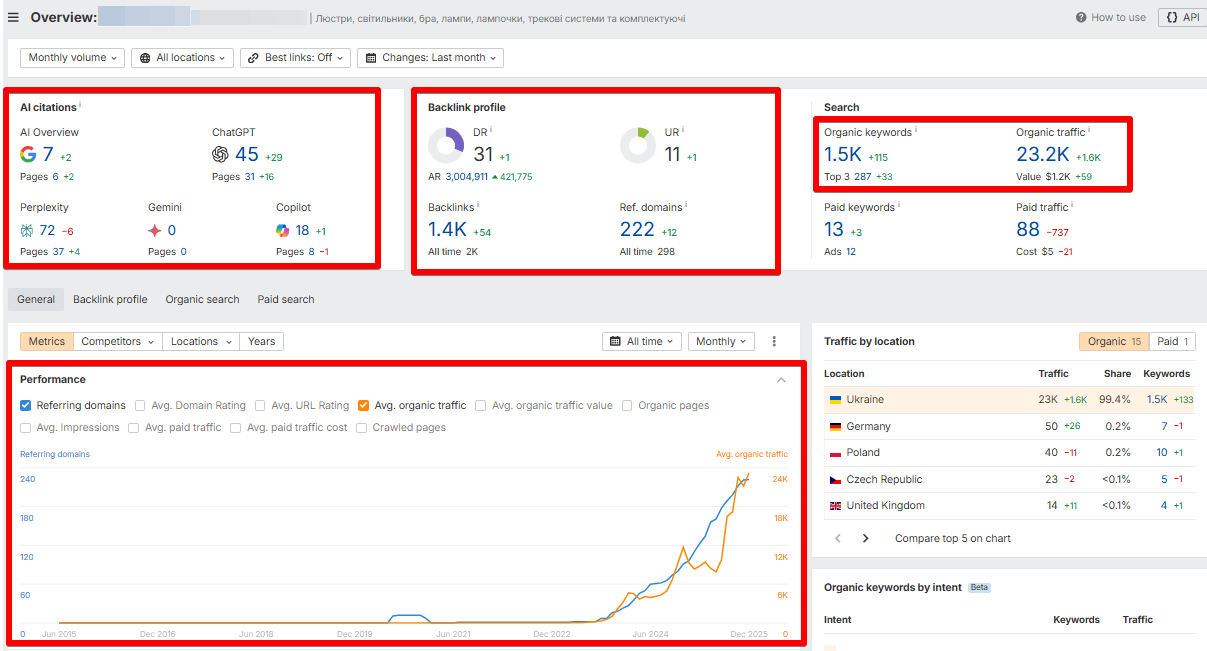Open the Changes: Last month dropdown
This screenshot has width=1207, height=651.
pyautogui.click(x=432, y=58)
